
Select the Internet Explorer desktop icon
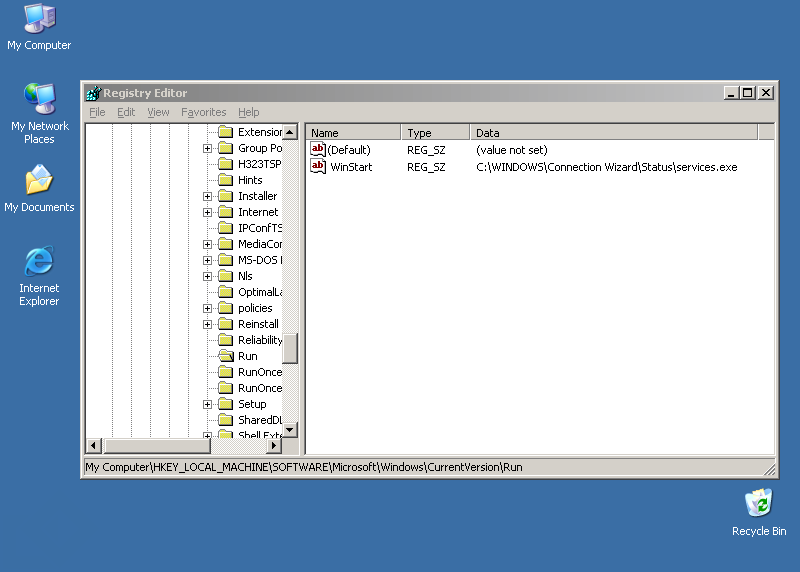(39, 276)
